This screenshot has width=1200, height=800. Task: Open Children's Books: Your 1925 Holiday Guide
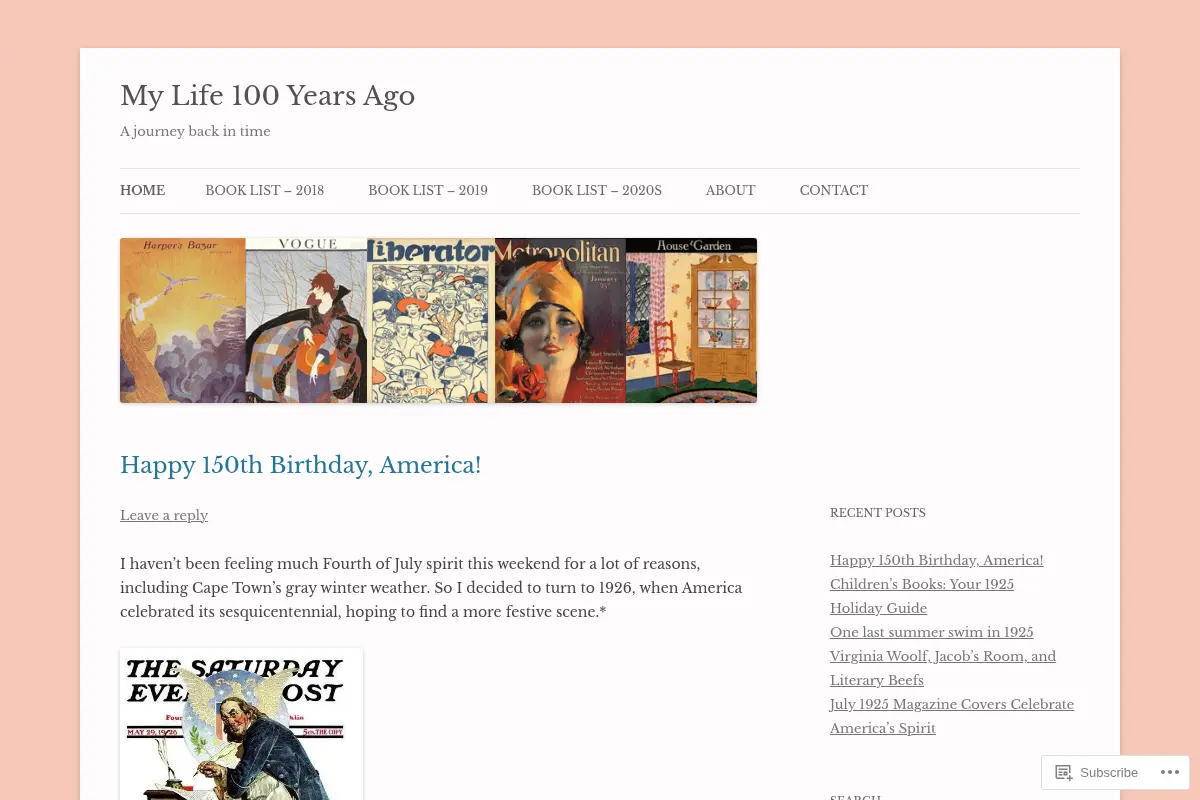tap(922, 596)
